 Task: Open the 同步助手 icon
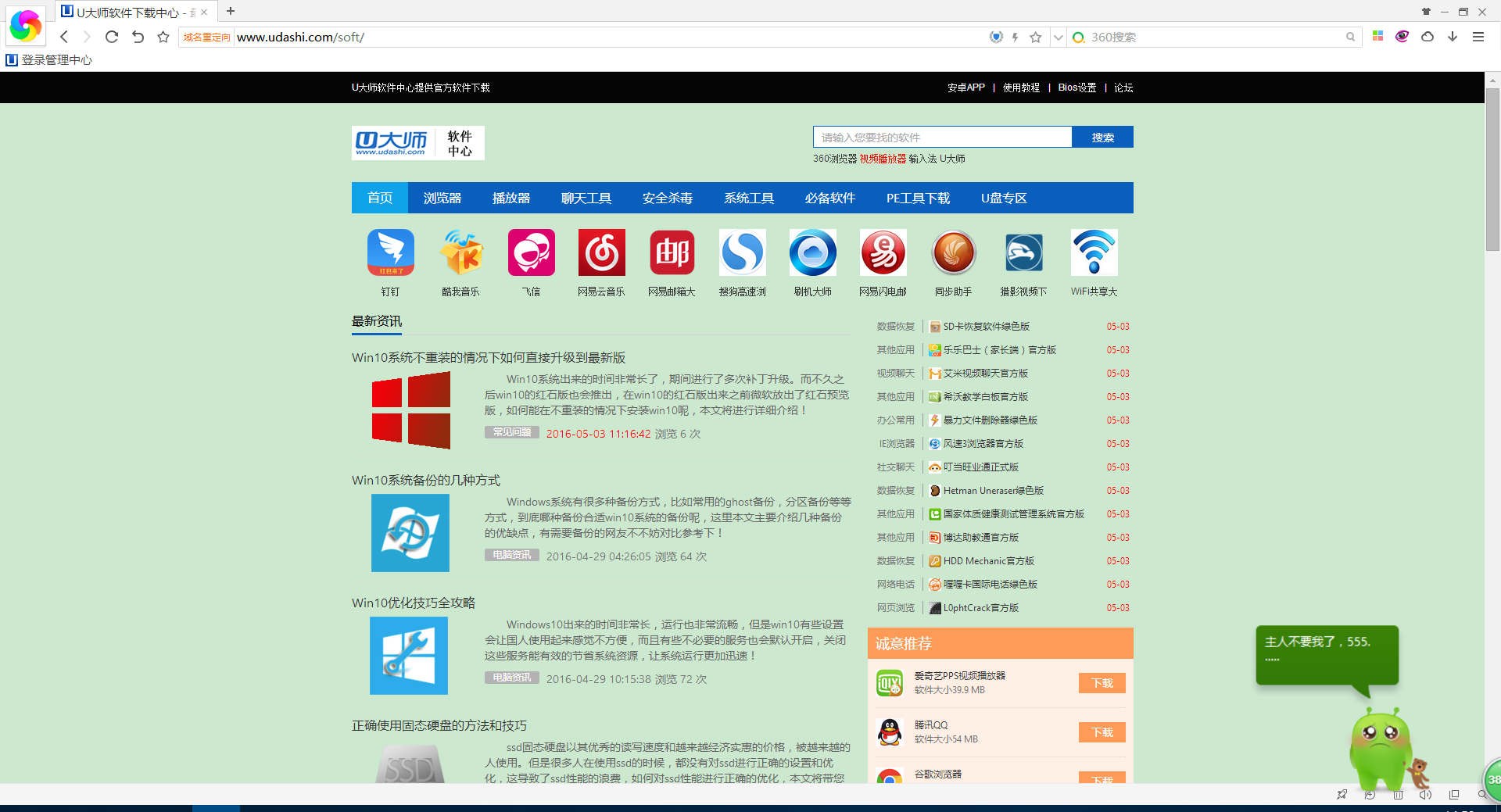[954, 252]
